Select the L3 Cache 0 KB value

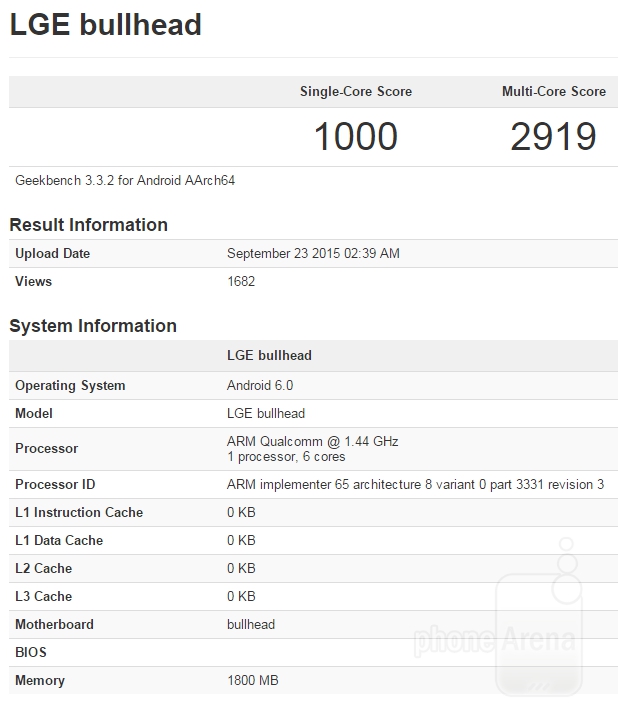[241, 597]
